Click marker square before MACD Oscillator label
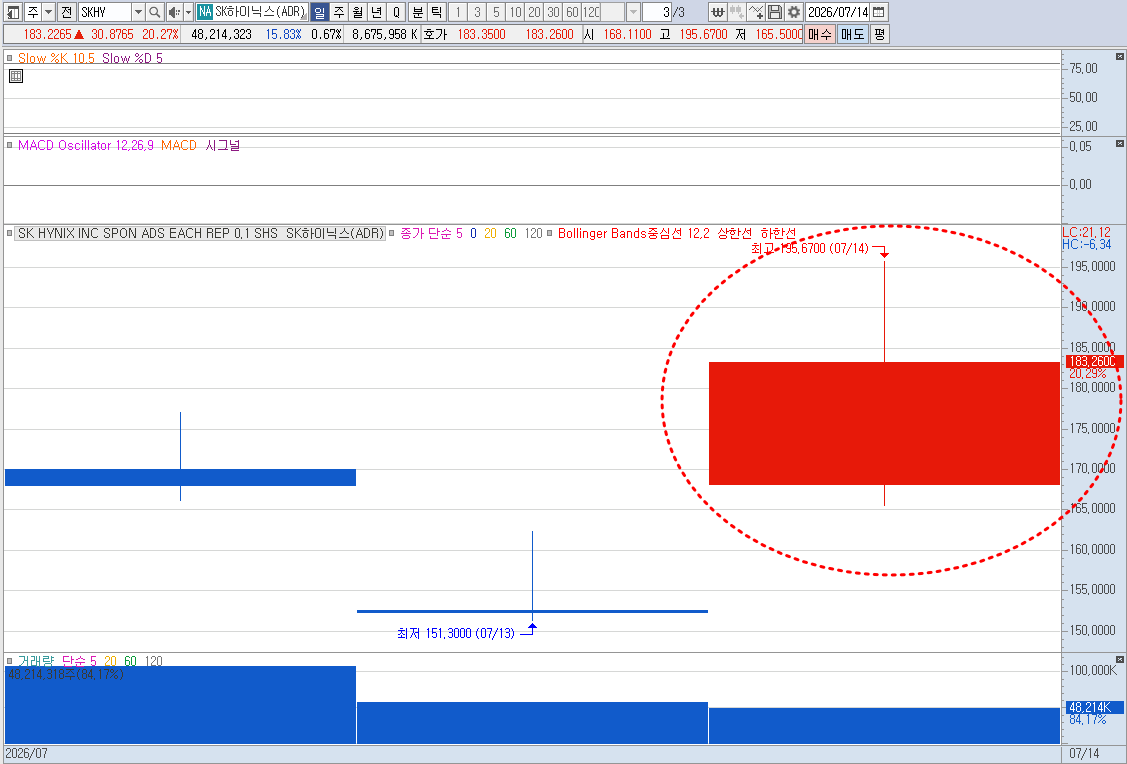1127x764 pixels. point(9,145)
